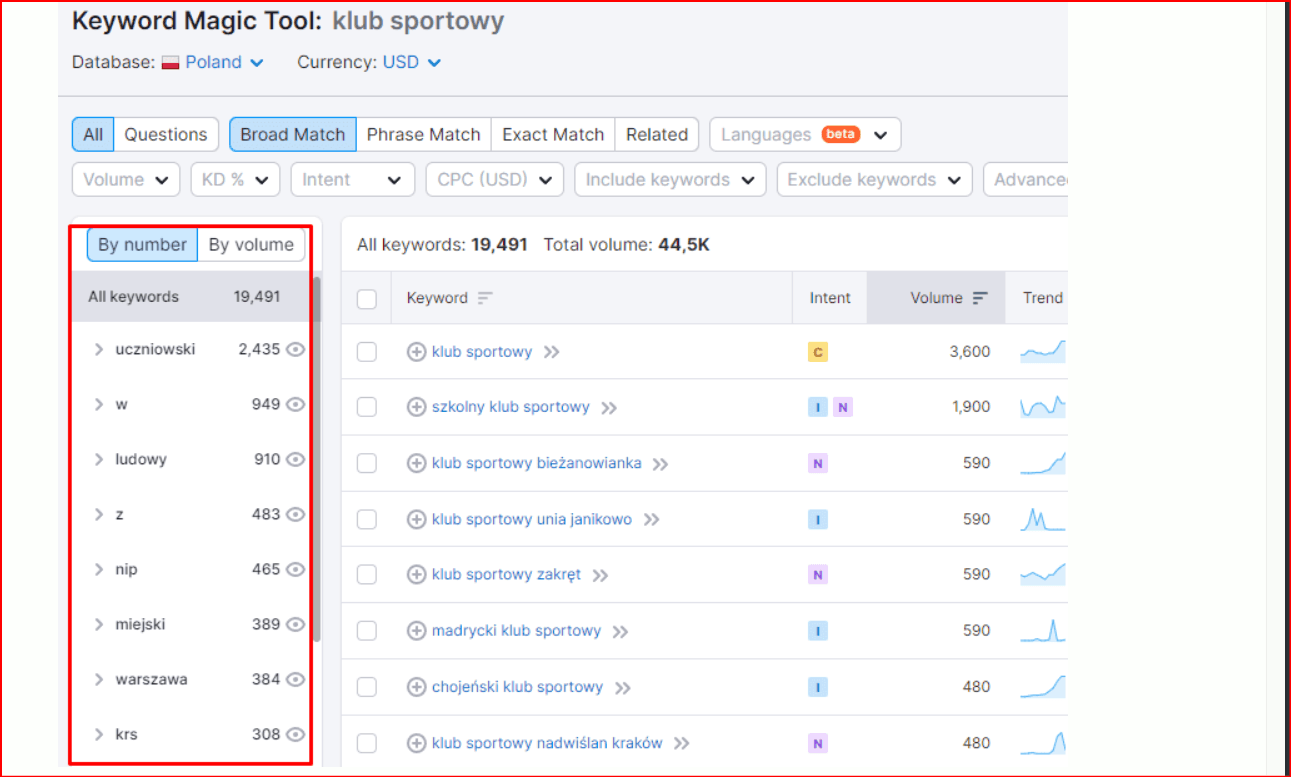Toggle eye icon for warszawa group

click(295, 680)
